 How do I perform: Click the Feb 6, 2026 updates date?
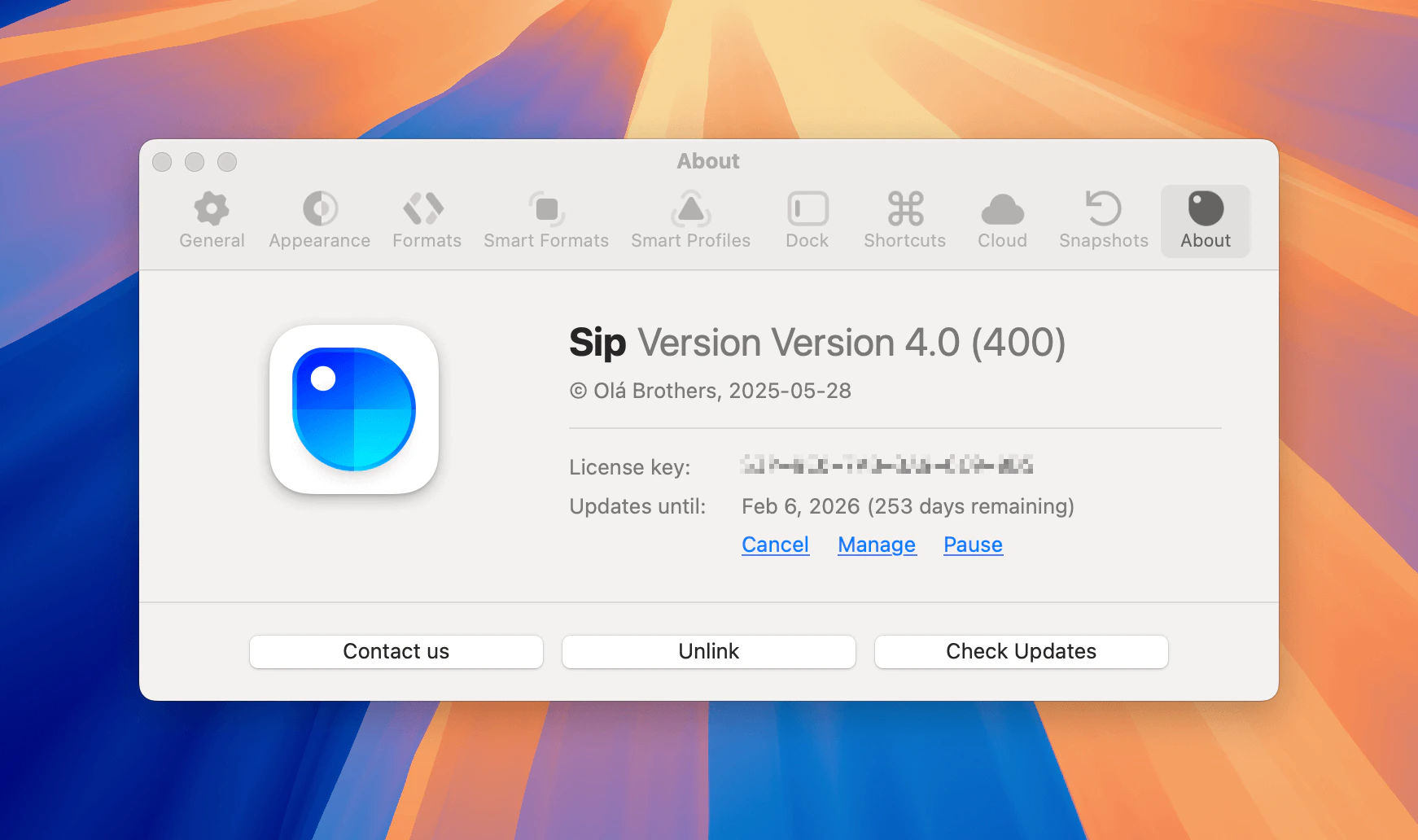[908, 506]
